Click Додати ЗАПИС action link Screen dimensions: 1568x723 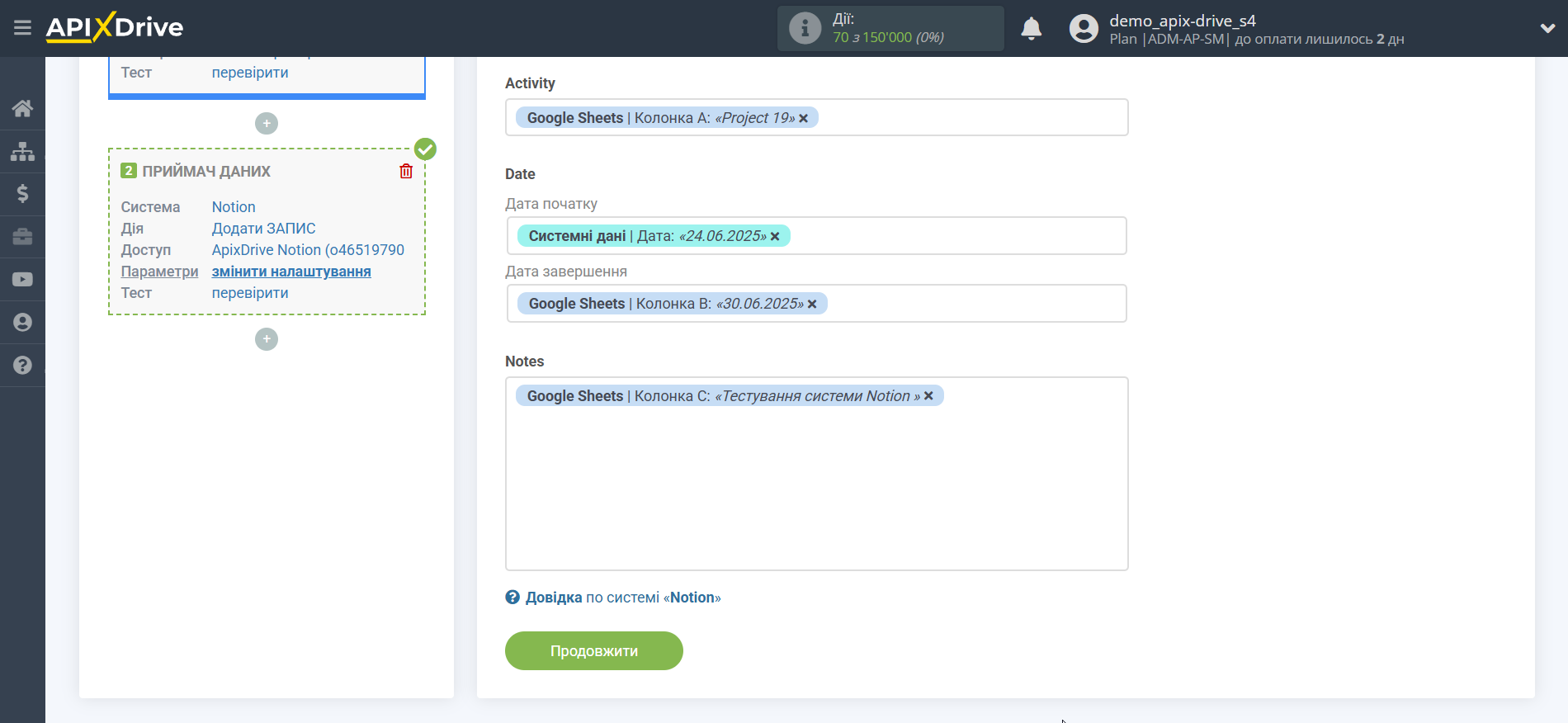pyautogui.click(x=263, y=229)
